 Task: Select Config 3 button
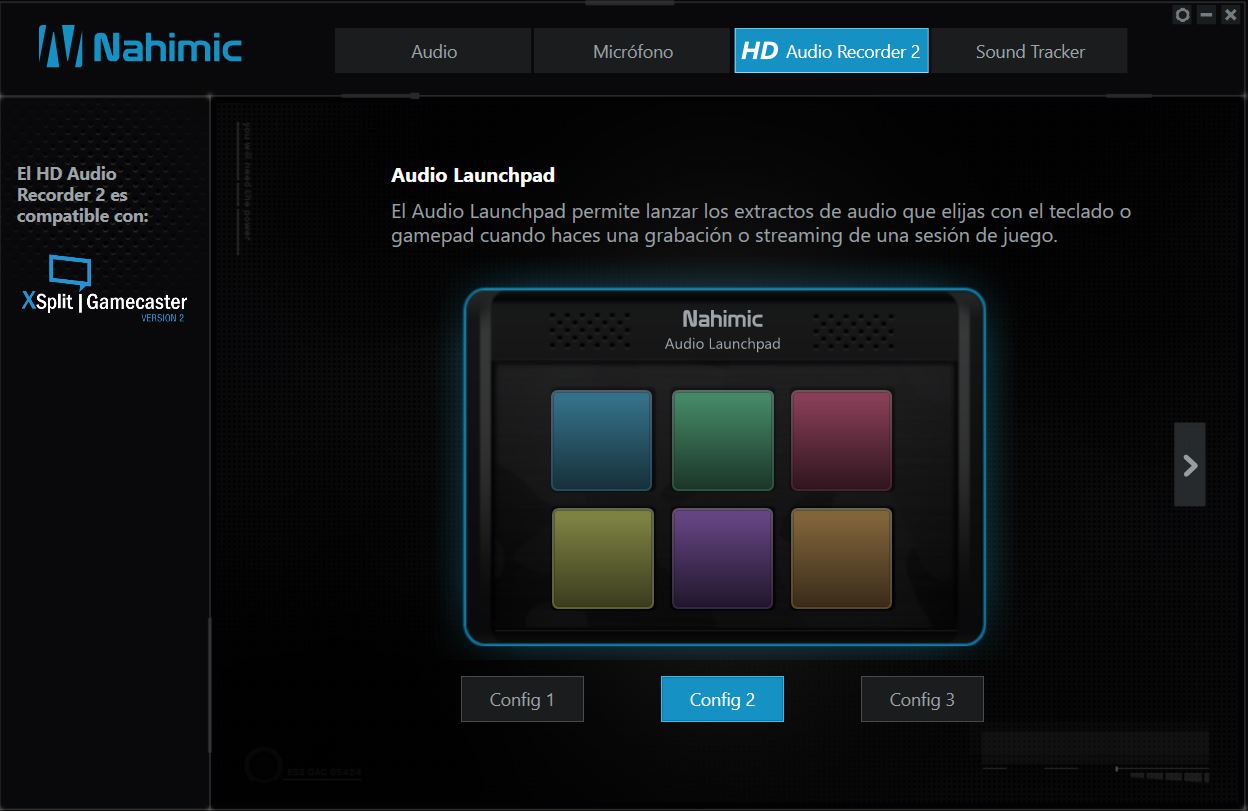(922, 699)
